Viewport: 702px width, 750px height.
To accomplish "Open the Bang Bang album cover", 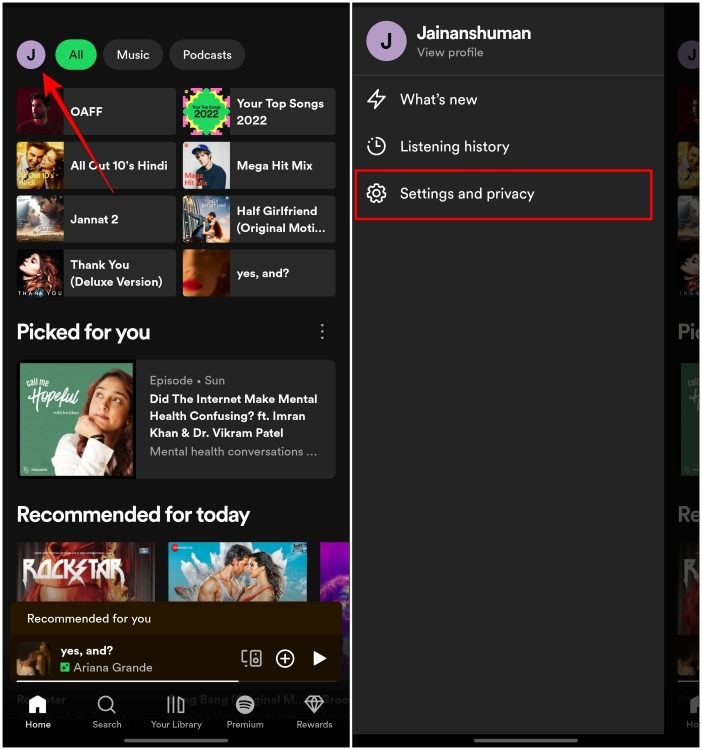I will tap(238, 572).
